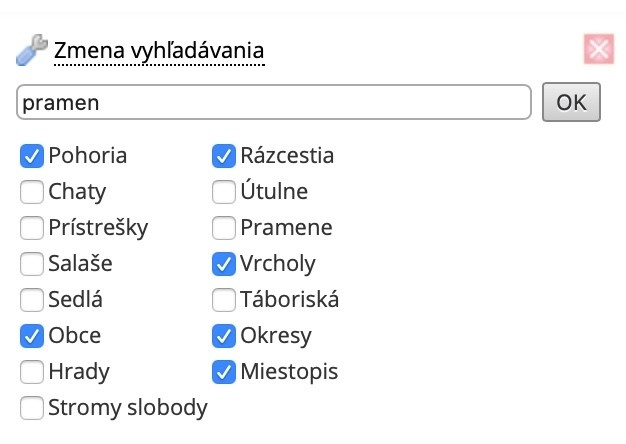Turn on the Hrady checkbox
Viewport: 626px width, 444px height.
click(x=32, y=372)
